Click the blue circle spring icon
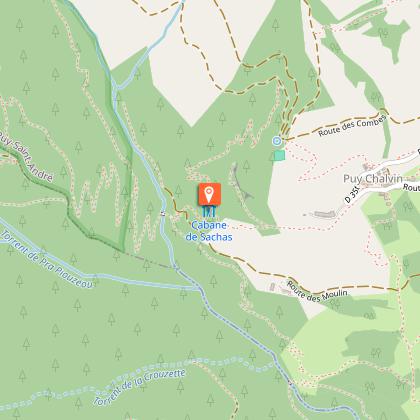420x420 pixels. pos(276,141)
